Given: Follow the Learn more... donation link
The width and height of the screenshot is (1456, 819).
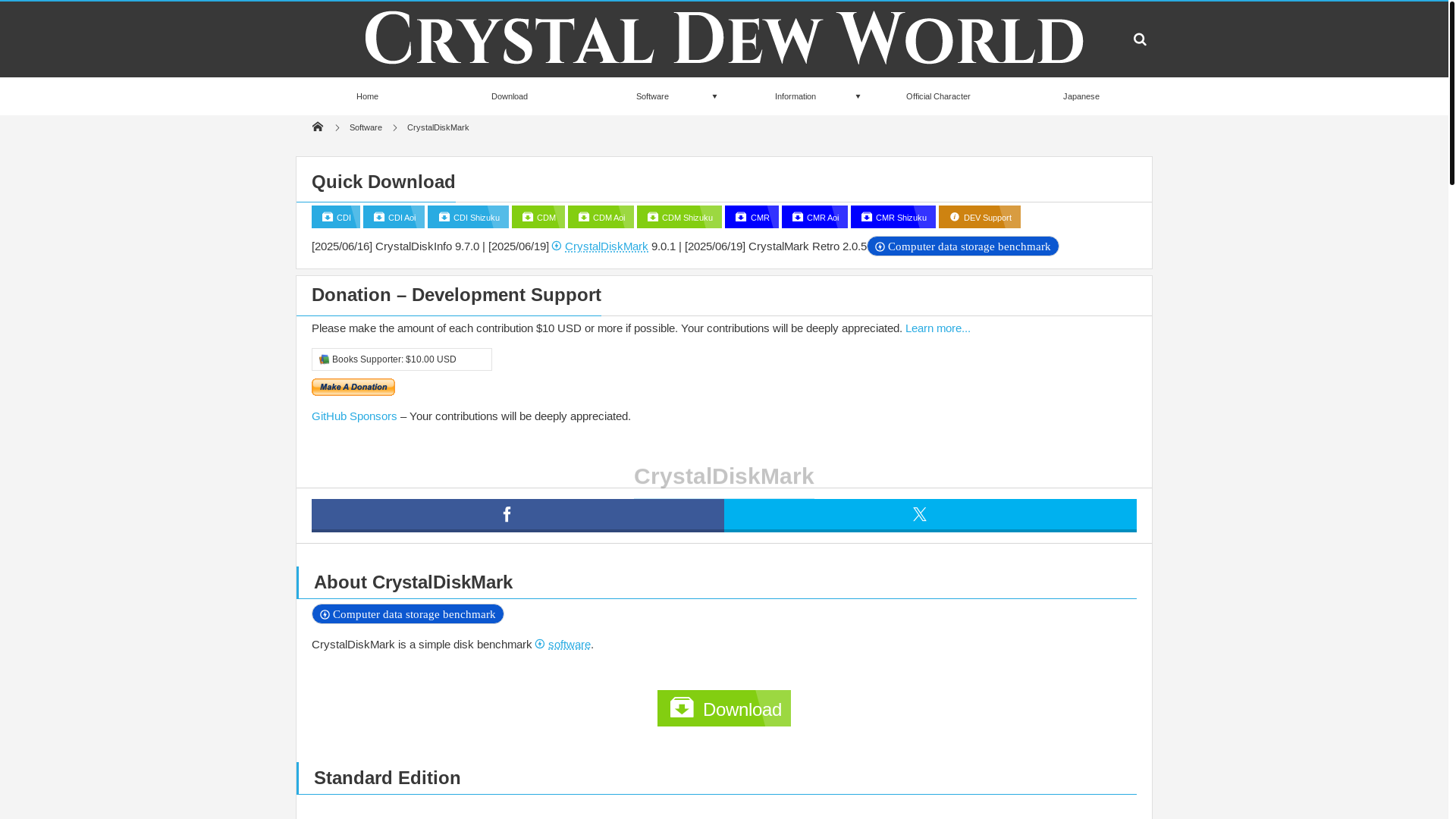Looking at the screenshot, I should coord(938,328).
